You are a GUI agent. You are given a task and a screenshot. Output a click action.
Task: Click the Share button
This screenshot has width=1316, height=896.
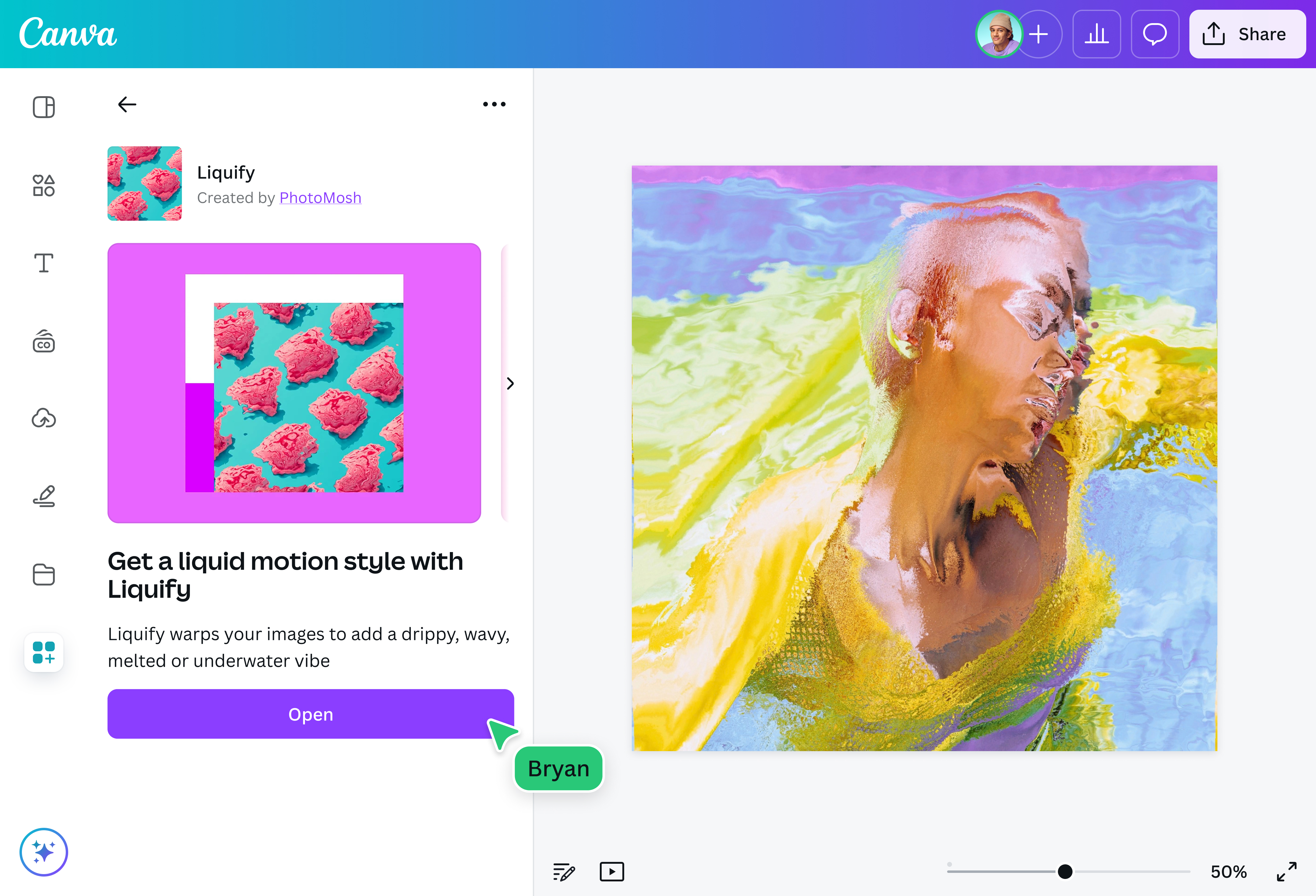click(1248, 34)
